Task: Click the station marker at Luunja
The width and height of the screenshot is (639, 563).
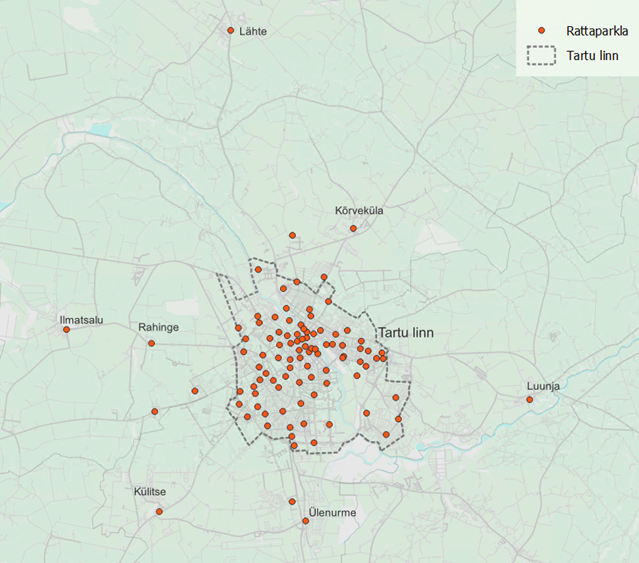Action: tap(529, 400)
